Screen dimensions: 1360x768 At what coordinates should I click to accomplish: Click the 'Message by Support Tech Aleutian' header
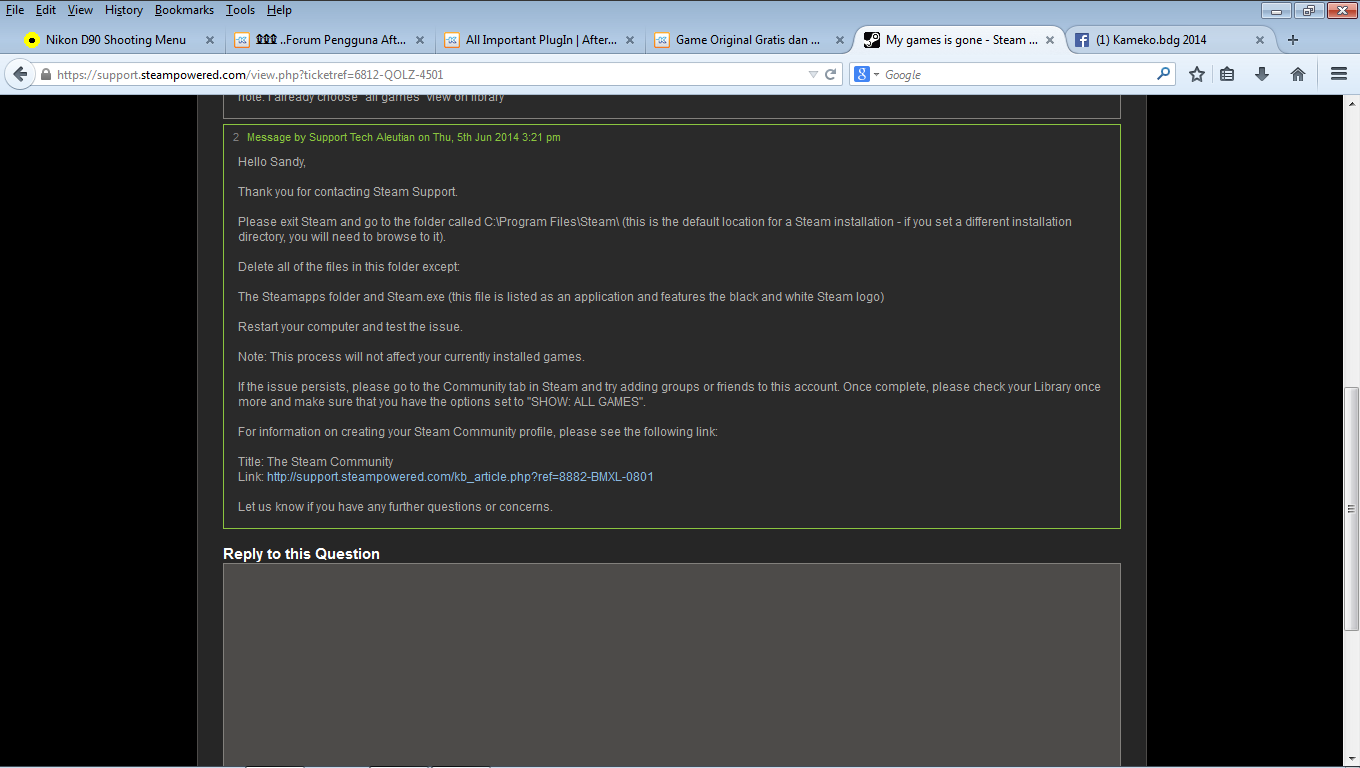404,137
